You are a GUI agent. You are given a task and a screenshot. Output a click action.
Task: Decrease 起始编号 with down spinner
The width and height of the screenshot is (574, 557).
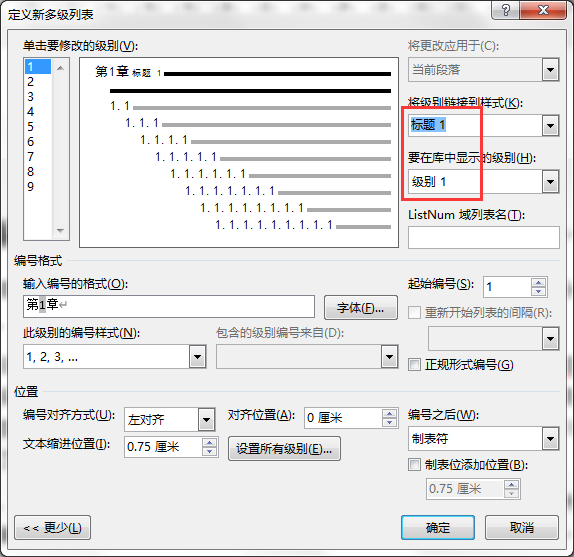538,291
